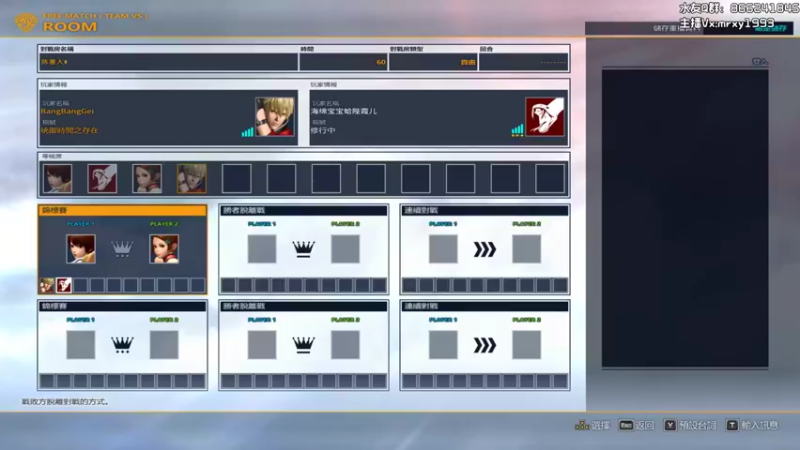This screenshot has width=800, height=450.
Task: Join the Player 1 slot in the lower 連續對戰 panel
Action: (x=443, y=345)
